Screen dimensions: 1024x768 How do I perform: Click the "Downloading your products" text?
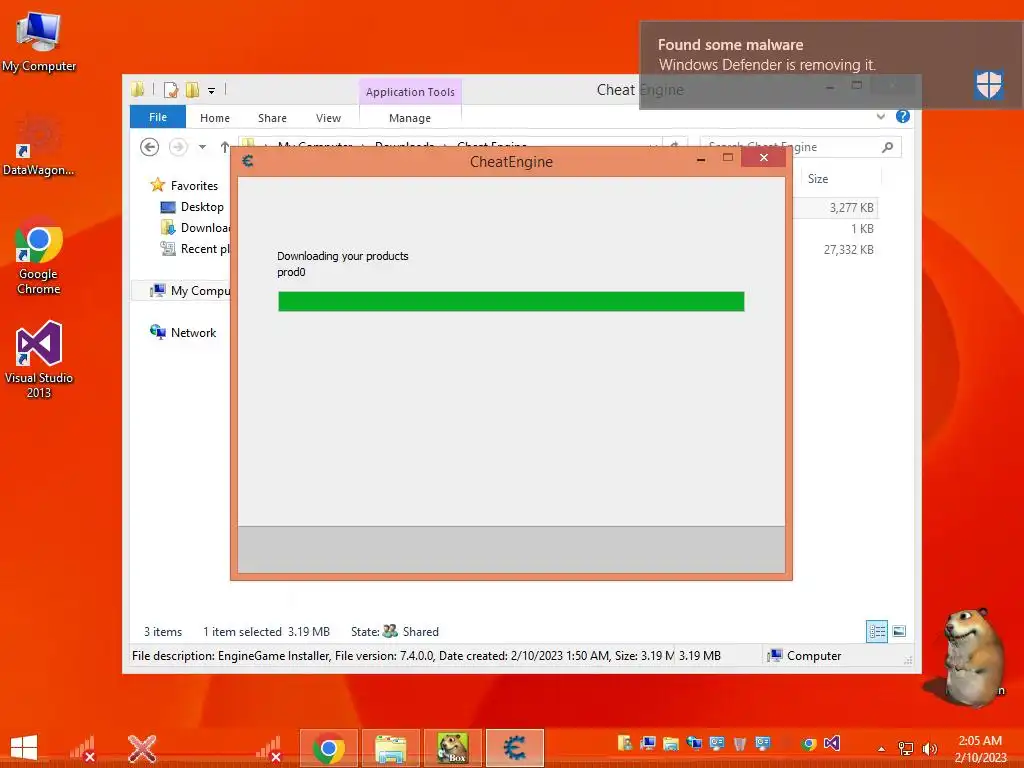click(x=343, y=256)
